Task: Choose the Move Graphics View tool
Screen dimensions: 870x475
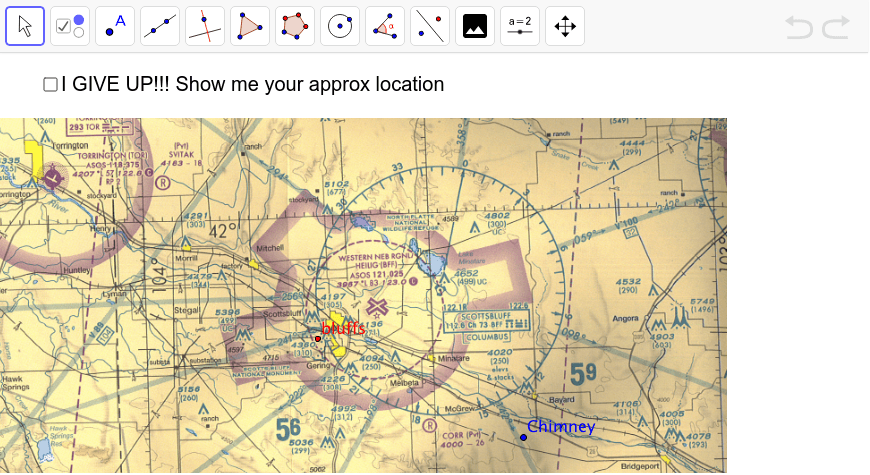Action: [x=564, y=26]
